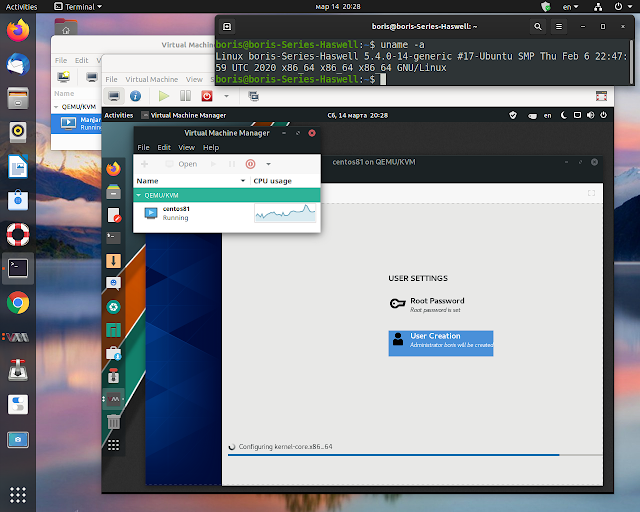640x512 pixels.
Task: Open Ubuntu Software shopping bag icon
Action: click(x=18, y=200)
